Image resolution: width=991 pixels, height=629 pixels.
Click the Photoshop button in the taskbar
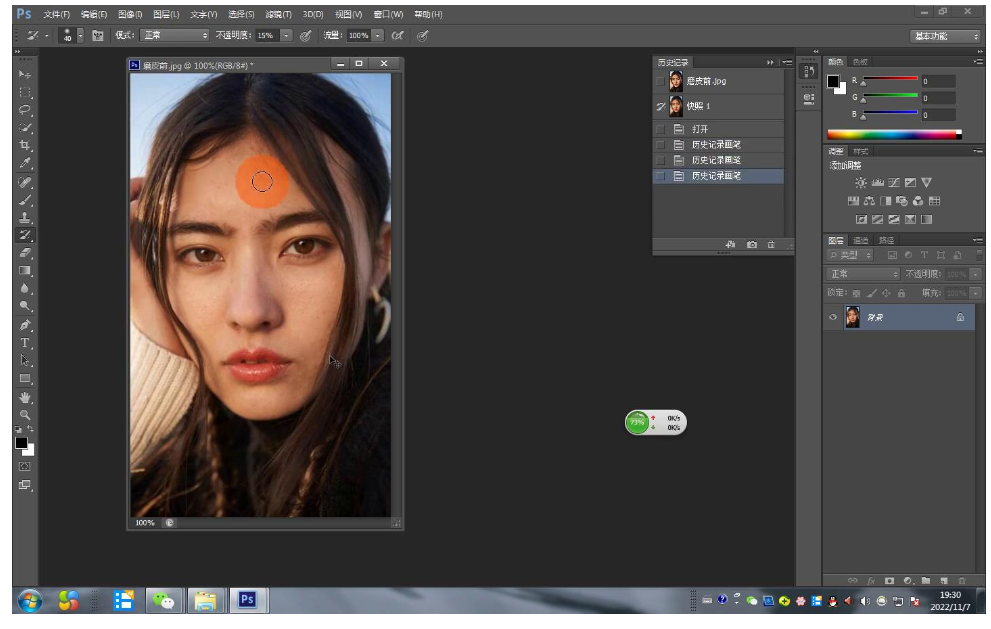248,599
